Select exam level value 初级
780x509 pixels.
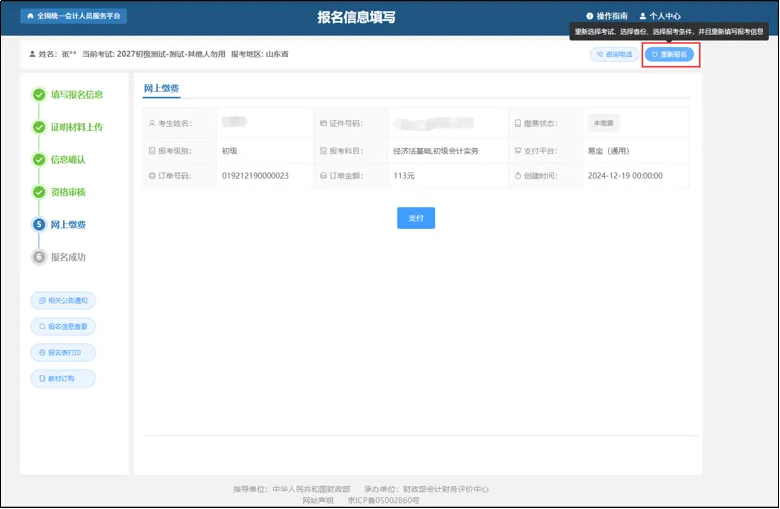(x=230, y=151)
